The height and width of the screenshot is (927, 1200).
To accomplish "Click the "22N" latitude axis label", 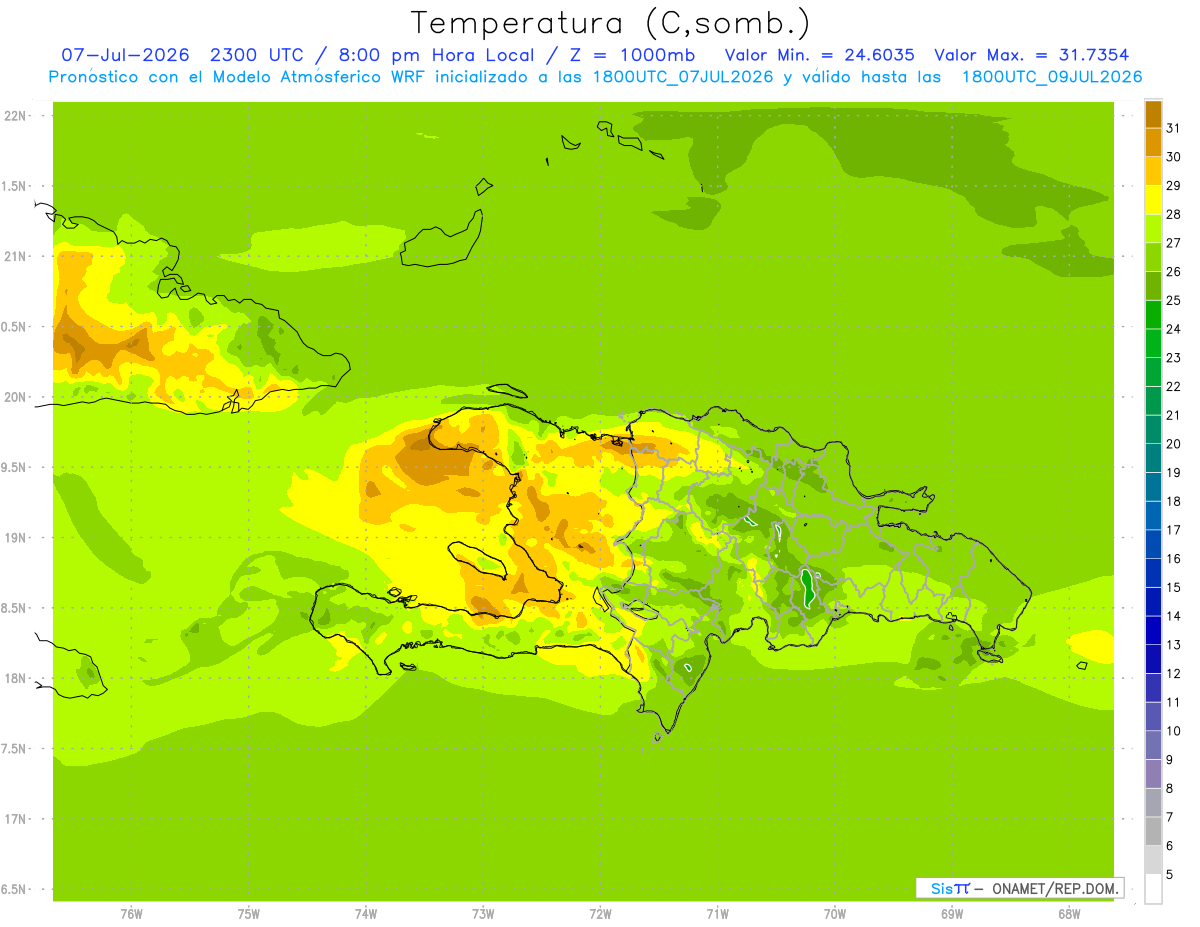I will 16,116.
